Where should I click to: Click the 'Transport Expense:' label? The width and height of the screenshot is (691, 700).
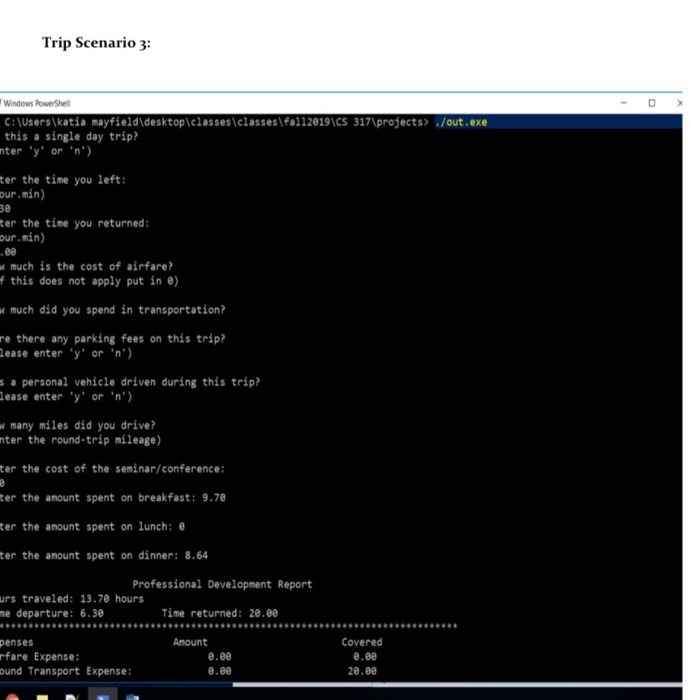point(80,671)
